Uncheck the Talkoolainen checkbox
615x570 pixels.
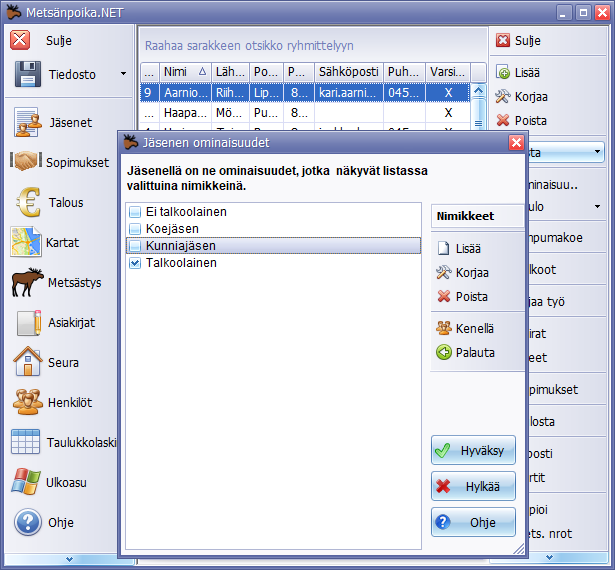point(134,263)
